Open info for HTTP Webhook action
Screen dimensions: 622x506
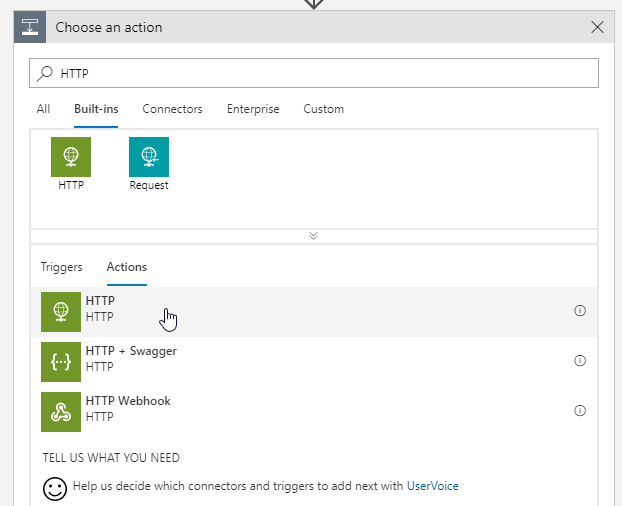580,410
